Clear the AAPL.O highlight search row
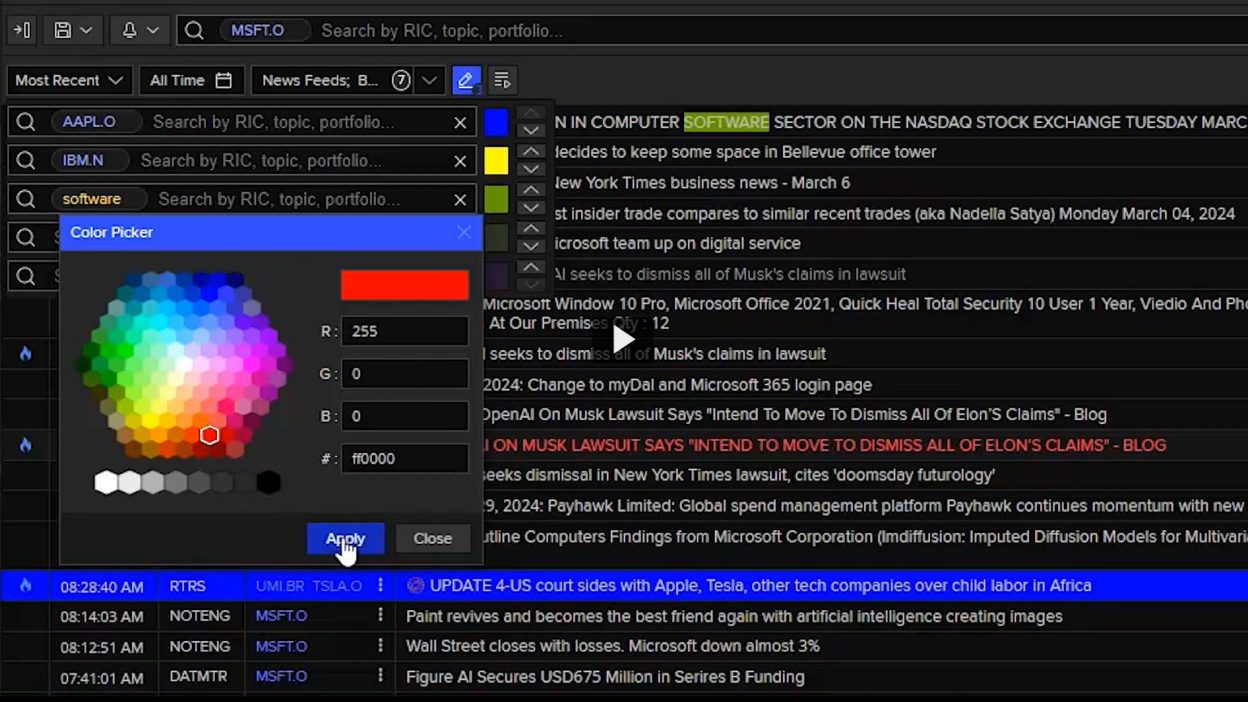 pyautogui.click(x=460, y=122)
